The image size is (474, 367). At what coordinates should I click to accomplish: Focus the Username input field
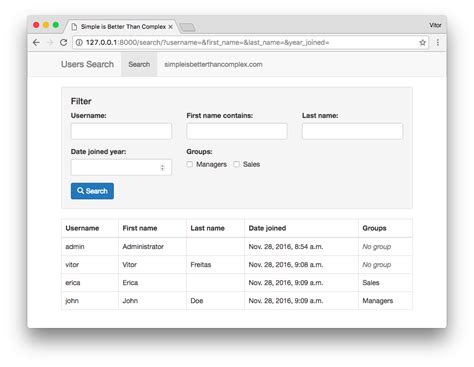point(121,131)
